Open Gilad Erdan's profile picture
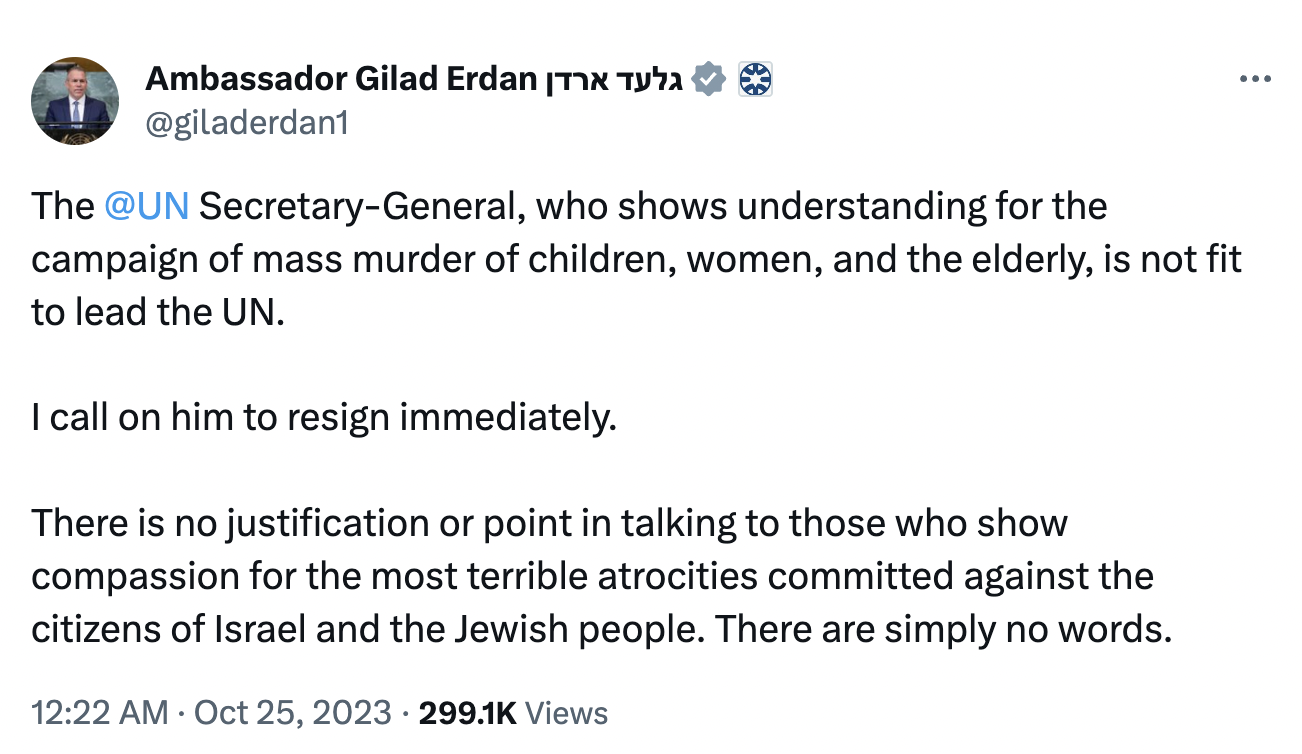 75,101
